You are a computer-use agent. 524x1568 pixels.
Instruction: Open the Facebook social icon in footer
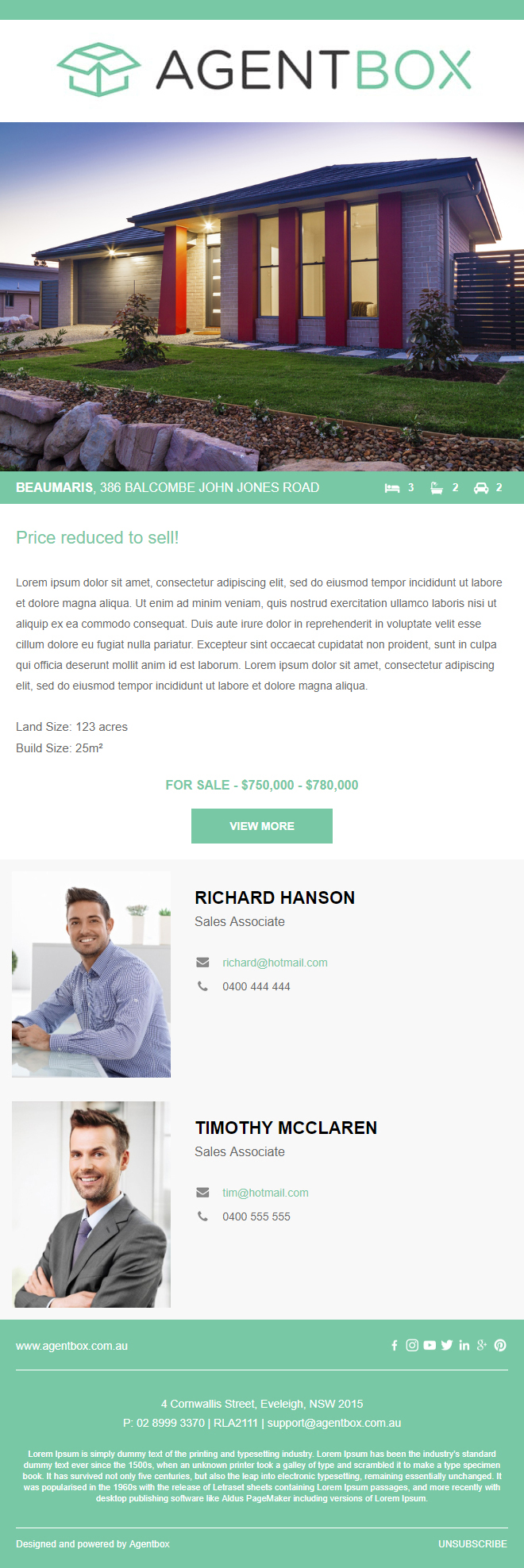tap(395, 1345)
